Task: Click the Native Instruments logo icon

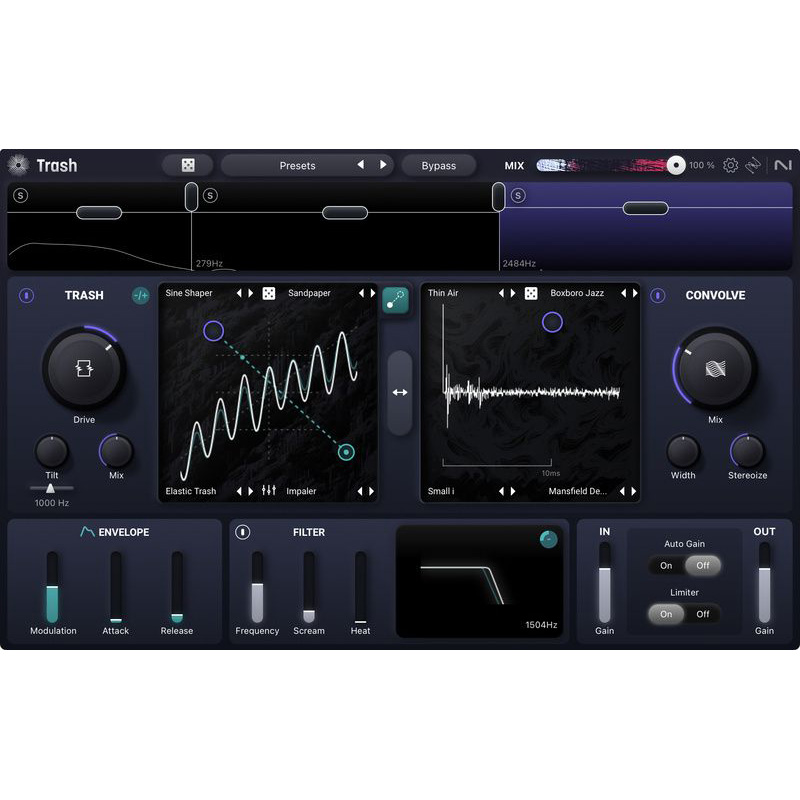Action: 783,165
